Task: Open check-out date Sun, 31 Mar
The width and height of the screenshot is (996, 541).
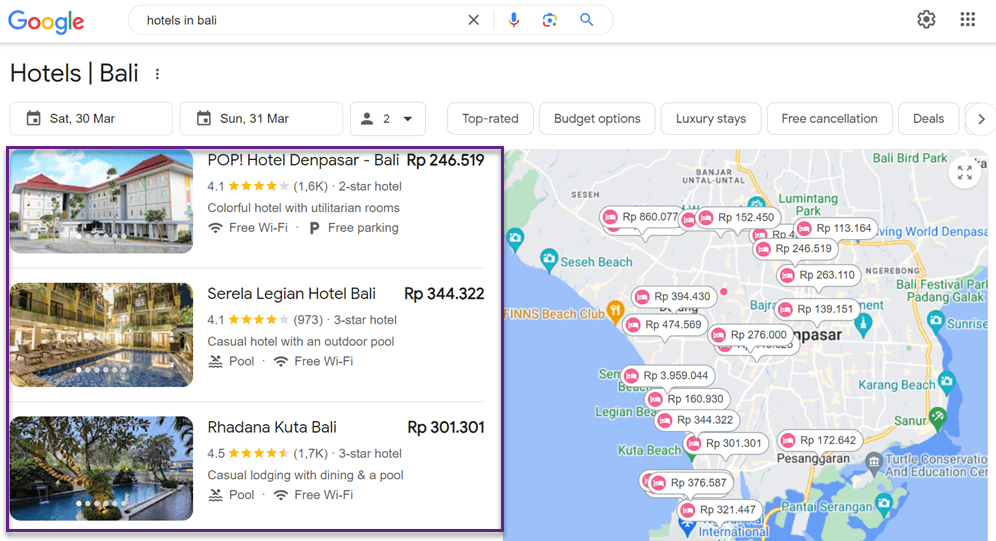Action: [x=261, y=119]
